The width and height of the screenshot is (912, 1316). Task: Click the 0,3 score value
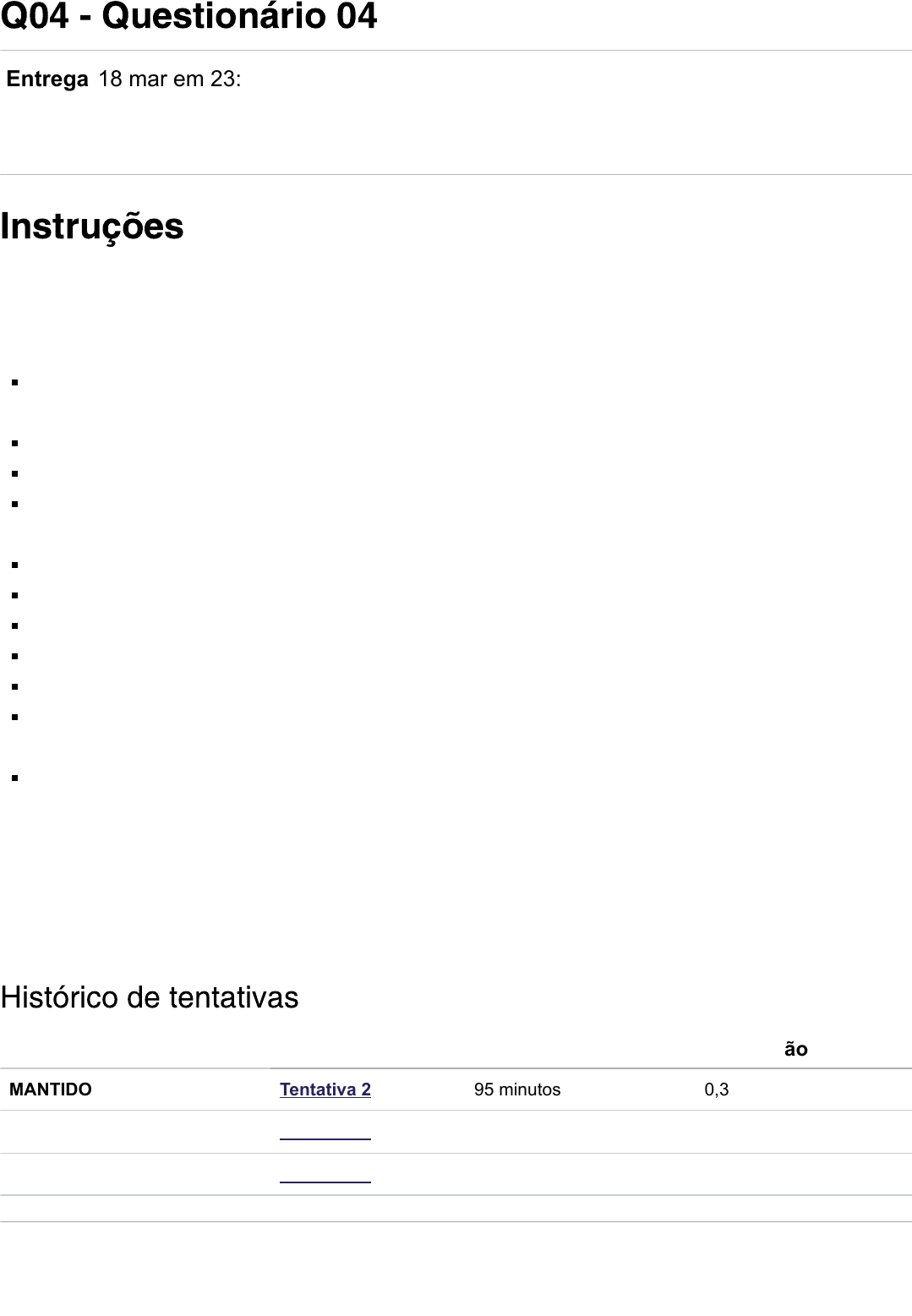[717, 1089]
